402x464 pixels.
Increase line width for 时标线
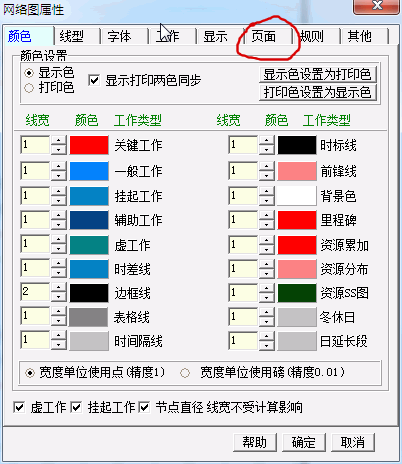266,141
